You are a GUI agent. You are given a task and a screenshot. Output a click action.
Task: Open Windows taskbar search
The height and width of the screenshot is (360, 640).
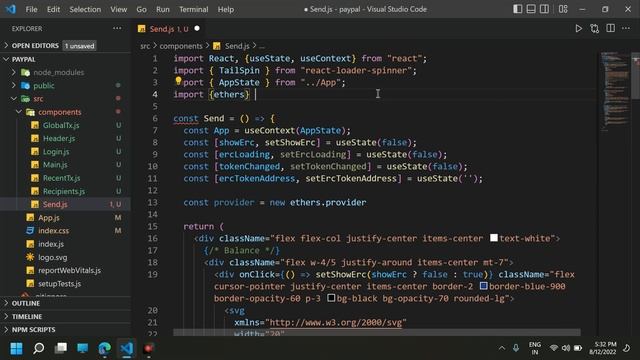pyautogui.click(x=38, y=348)
